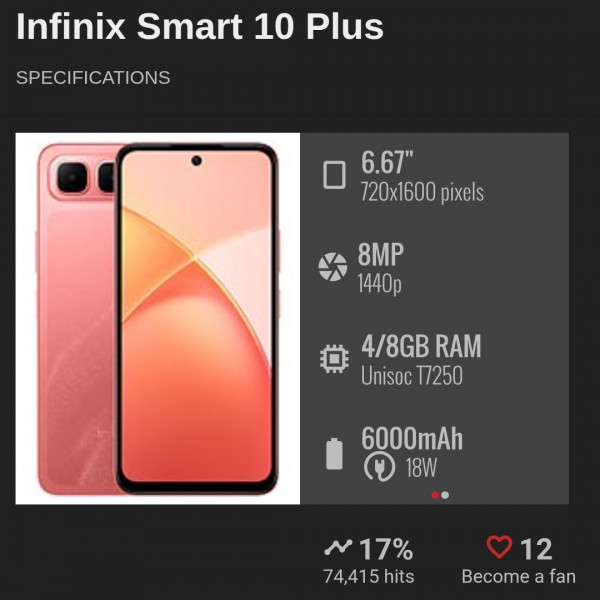Click the display screen size icon

tap(334, 175)
